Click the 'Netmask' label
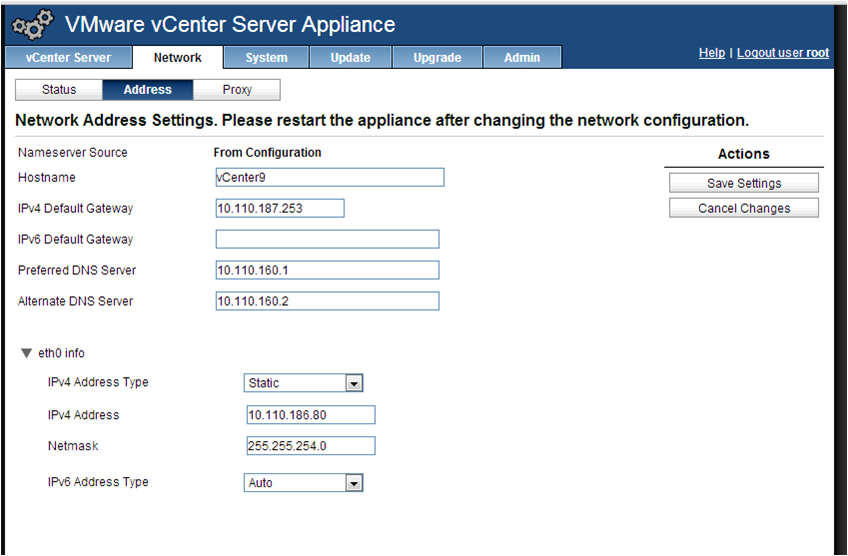This screenshot has width=848, height=556. (73, 446)
